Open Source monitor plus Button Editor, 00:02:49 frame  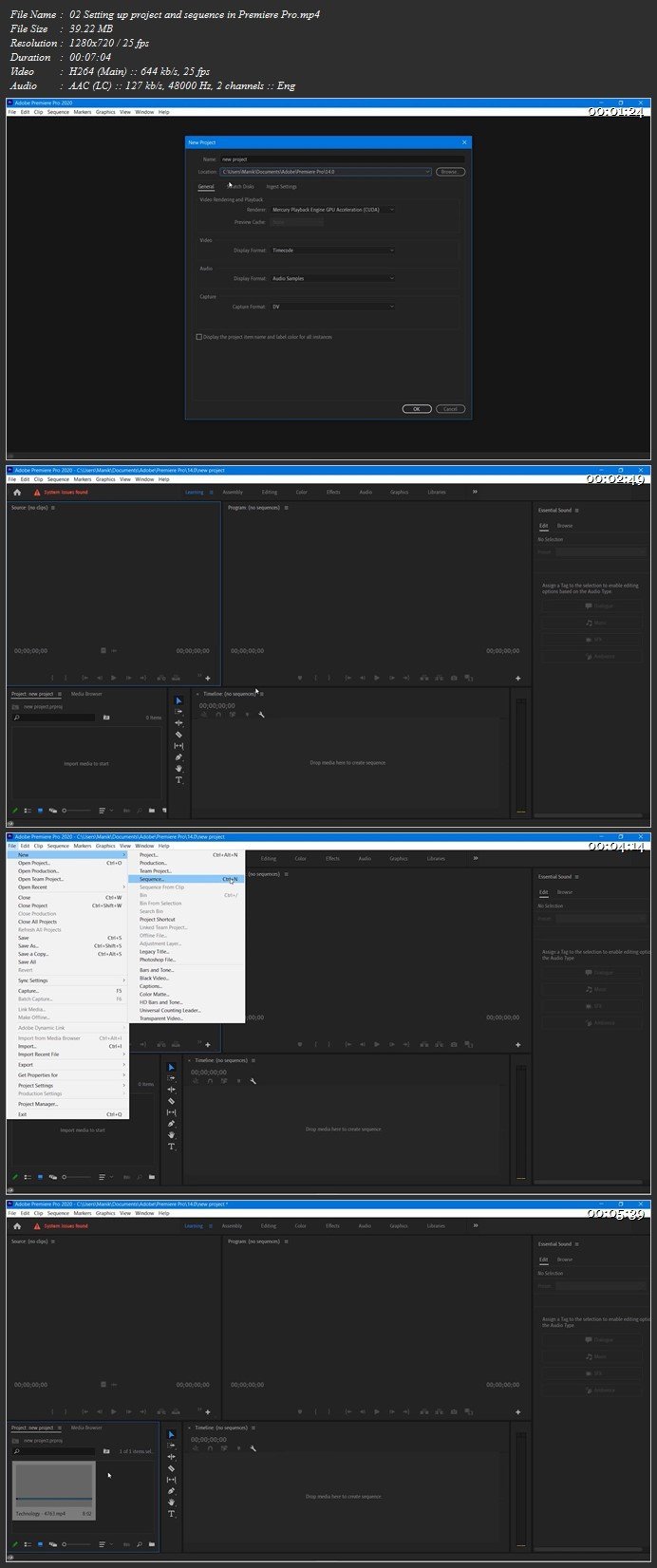click(x=207, y=679)
